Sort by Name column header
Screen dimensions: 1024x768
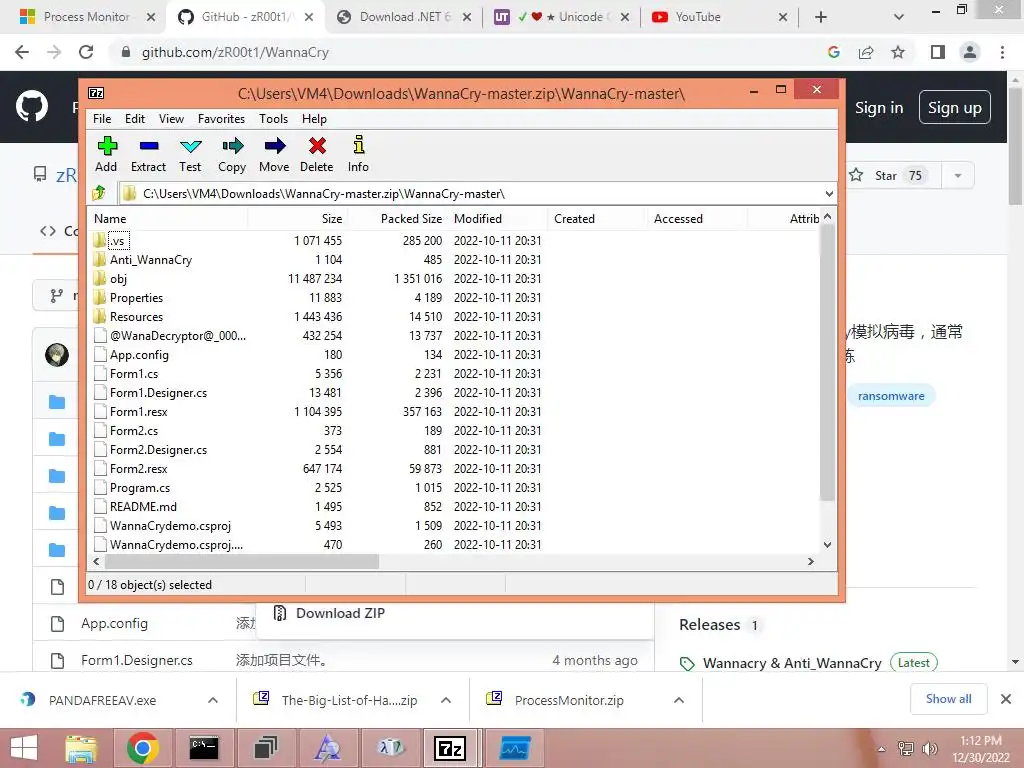(x=168, y=219)
